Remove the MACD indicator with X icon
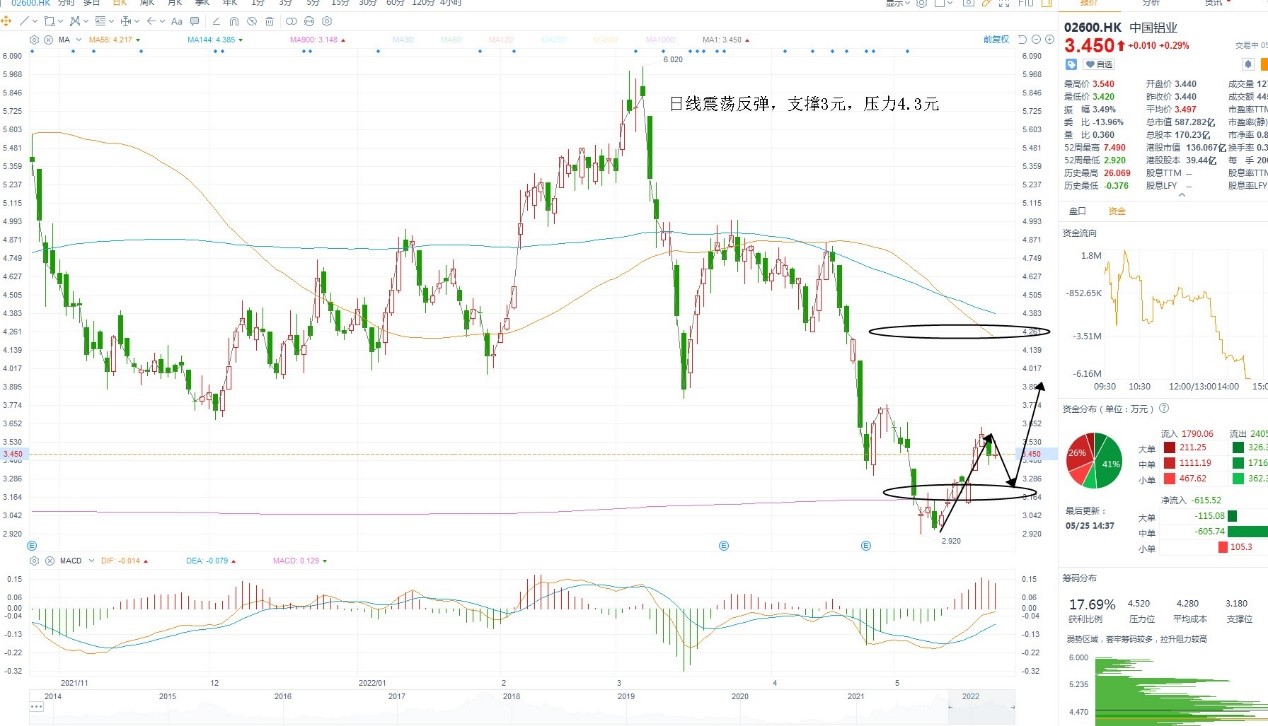This screenshot has width=1268, height=726. point(50,561)
